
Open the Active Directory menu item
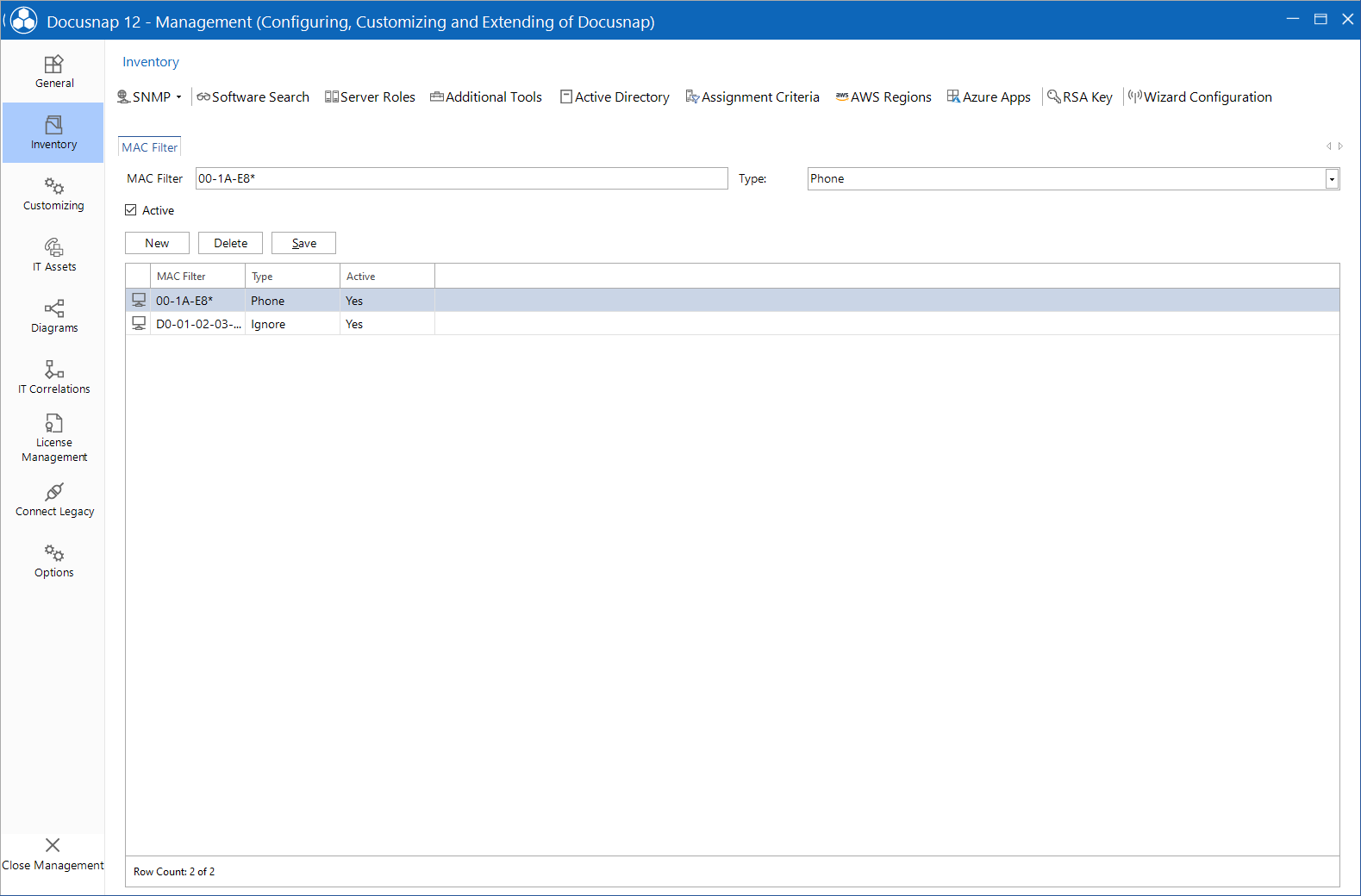[615, 96]
